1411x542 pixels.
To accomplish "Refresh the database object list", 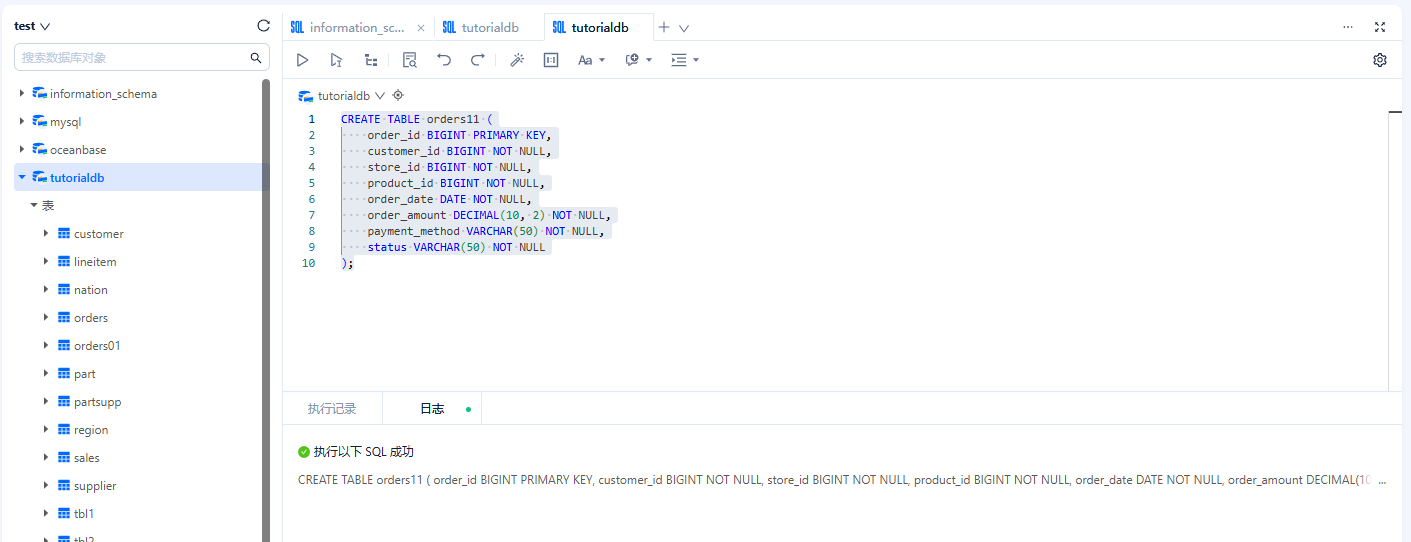I will [x=263, y=26].
